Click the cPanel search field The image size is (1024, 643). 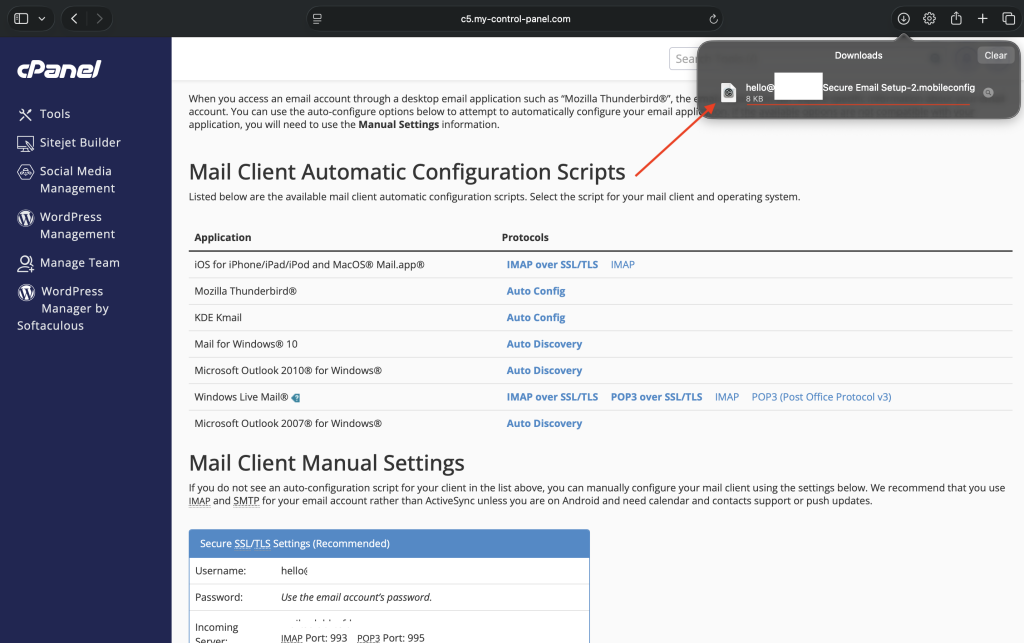[x=683, y=59]
